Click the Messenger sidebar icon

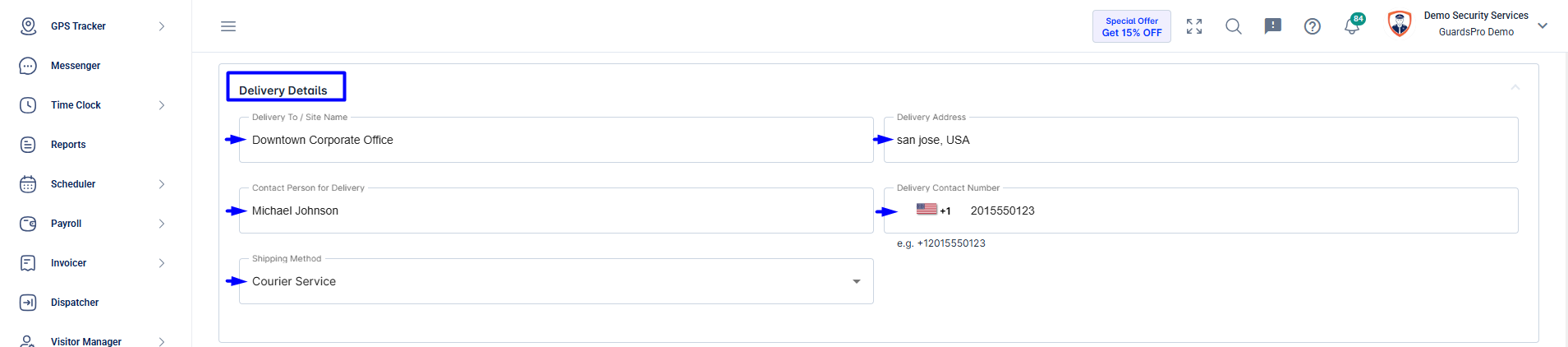click(x=28, y=66)
